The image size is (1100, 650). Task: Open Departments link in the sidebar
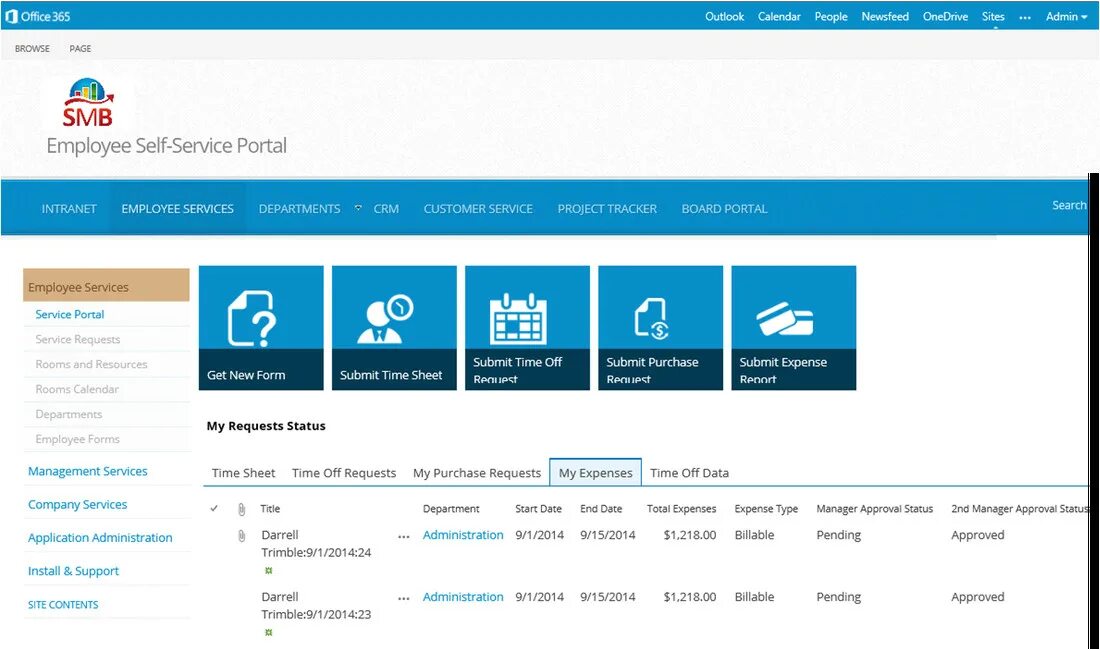click(69, 414)
